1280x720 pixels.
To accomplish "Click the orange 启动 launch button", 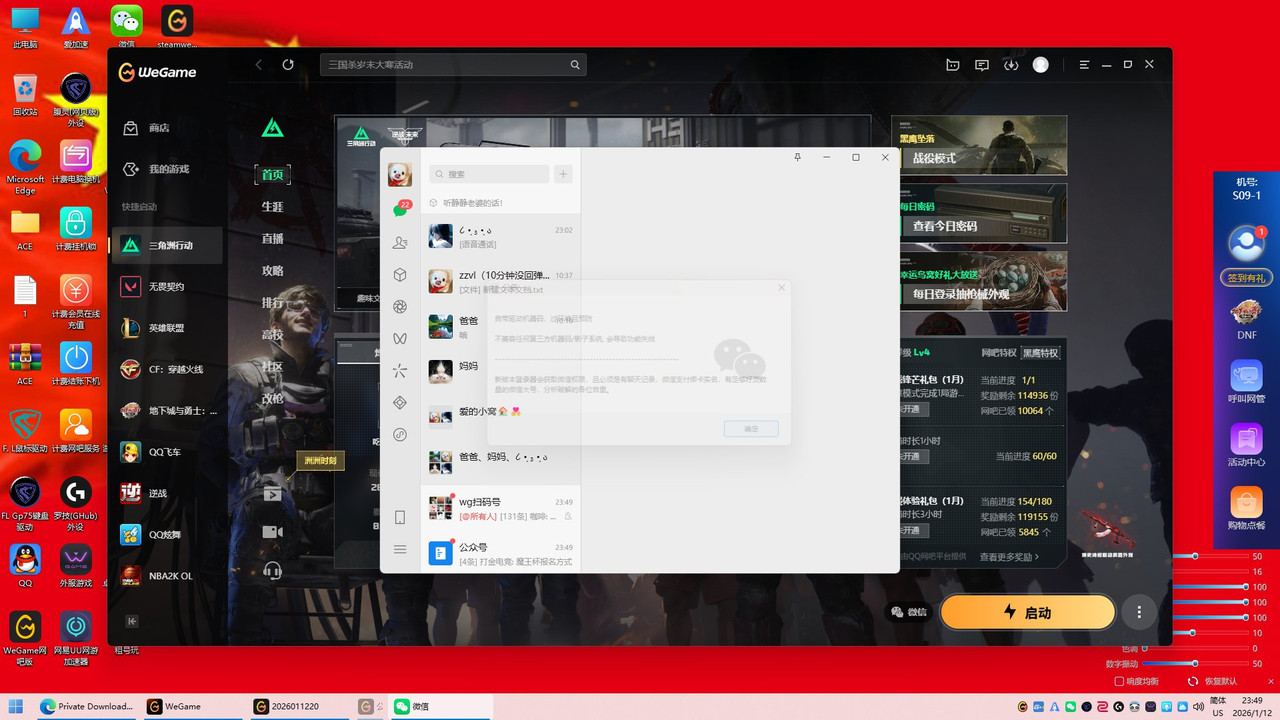I will [x=1028, y=612].
